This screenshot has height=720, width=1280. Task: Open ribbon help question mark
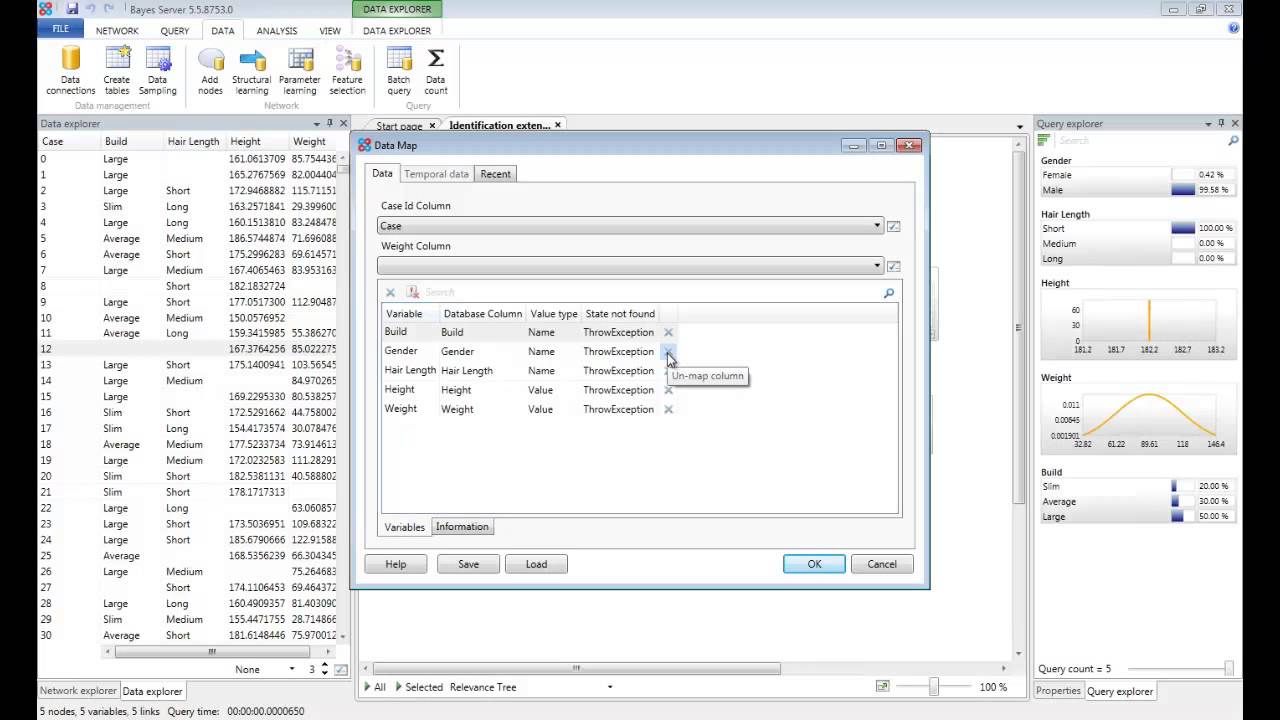point(1233,28)
